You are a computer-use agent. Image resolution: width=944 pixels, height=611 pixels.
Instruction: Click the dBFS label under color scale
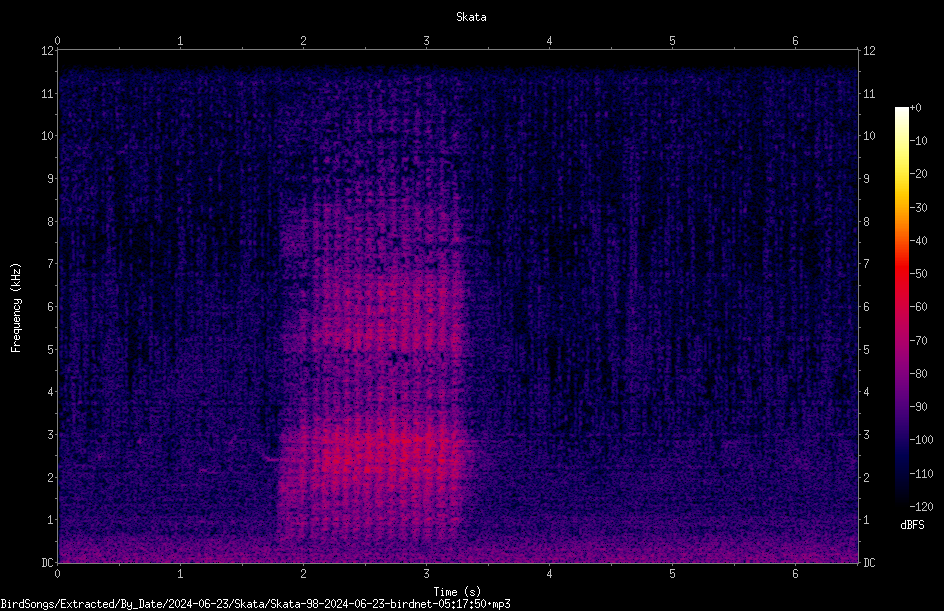click(x=912, y=525)
